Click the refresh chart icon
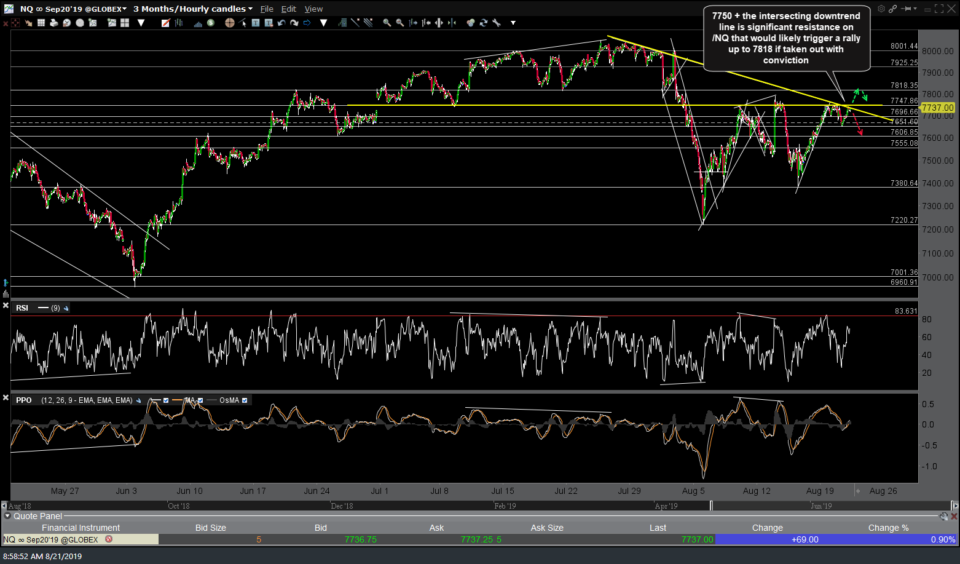The height and width of the screenshot is (564, 960). [484, 23]
